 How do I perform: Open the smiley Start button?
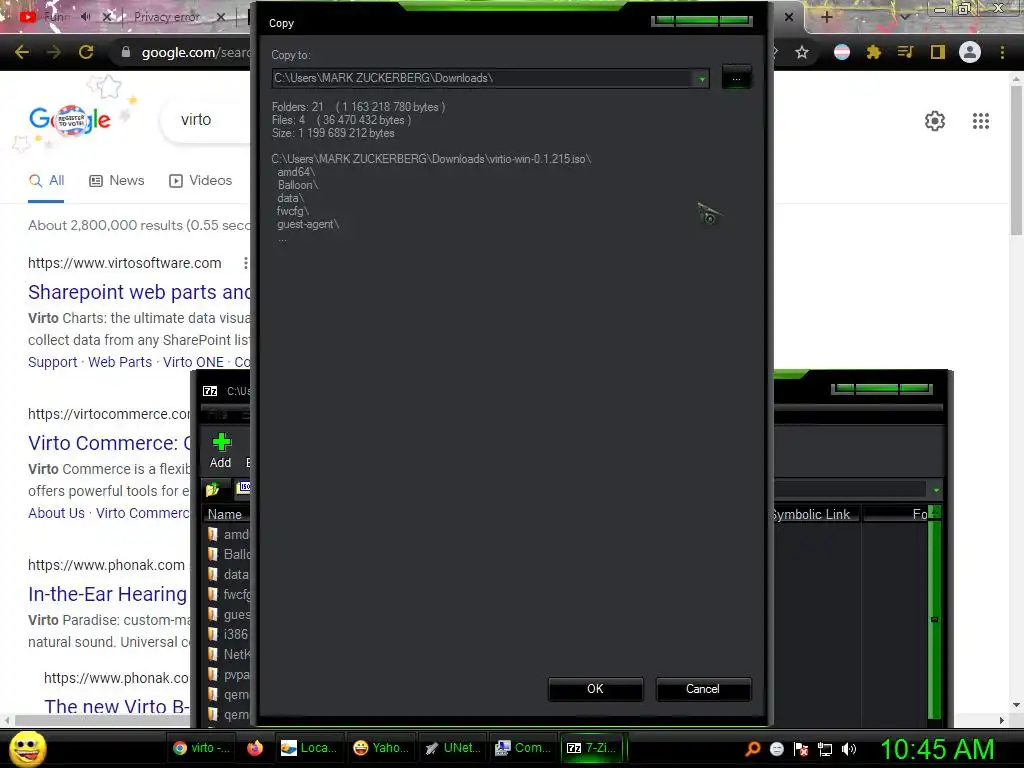tap(27, 748)
